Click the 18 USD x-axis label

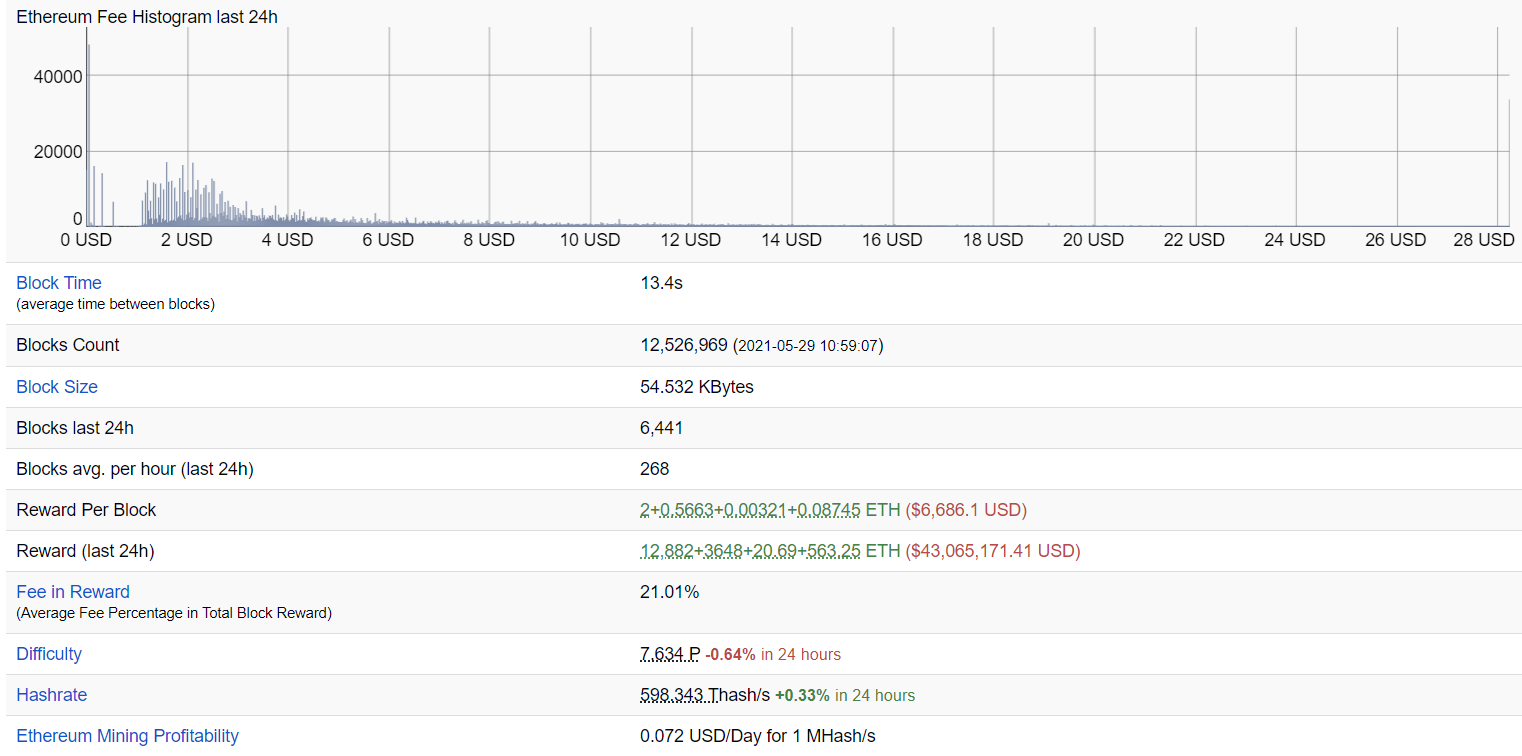pyautogui.click(x=993, y=240)
